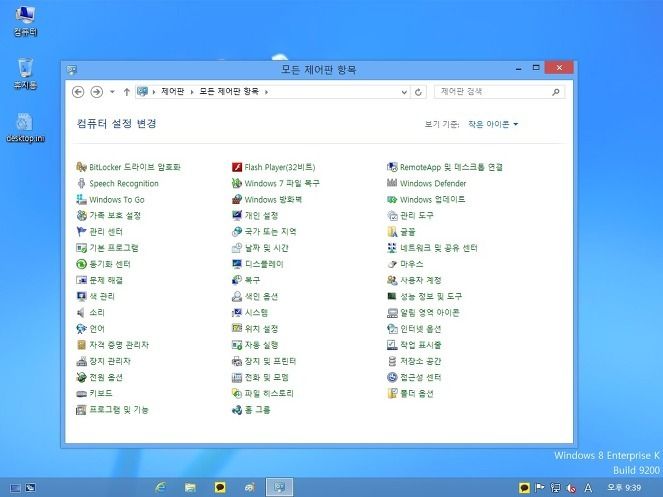Viewport: 663px width, 497px height.
Task: Click the 소리 speaker icon
Action: point(81,313)
